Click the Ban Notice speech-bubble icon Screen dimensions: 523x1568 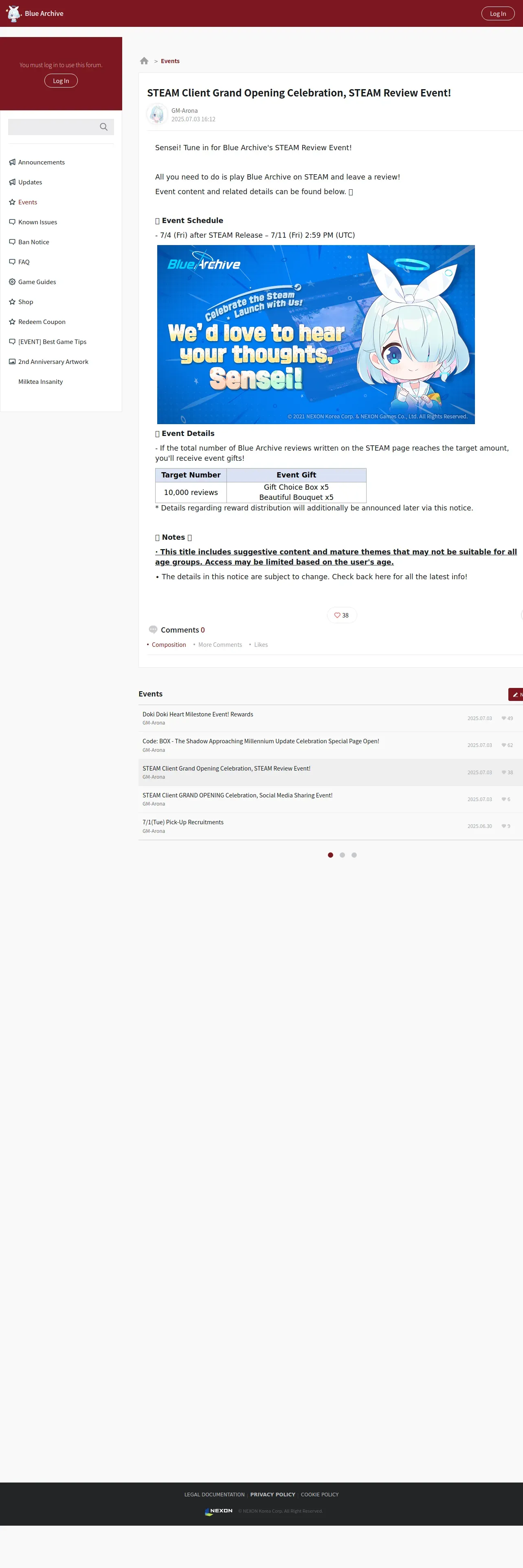coord(12,242)
